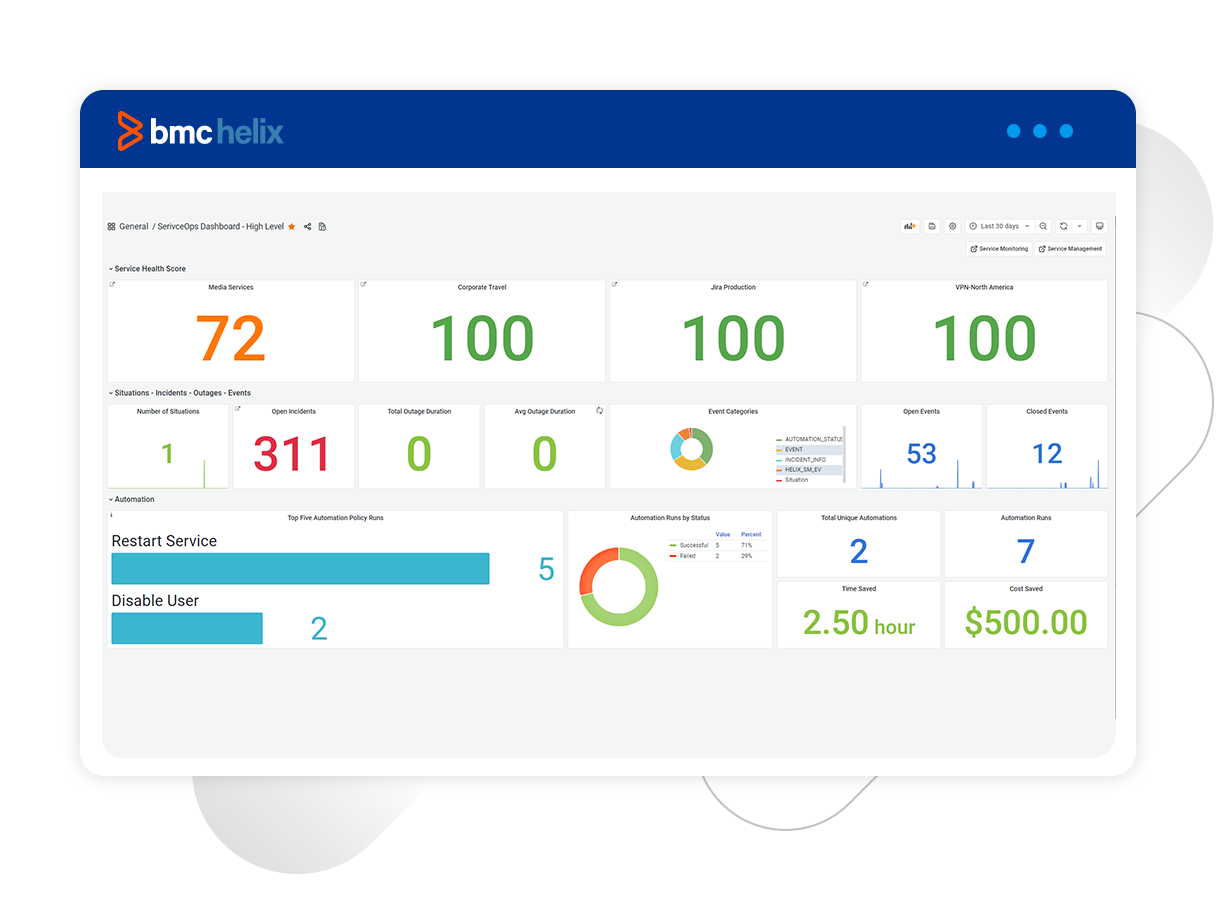The image size is (1216, 900).
Task: Click the Event Categories legend scrollbar
Action: point(845,455)
